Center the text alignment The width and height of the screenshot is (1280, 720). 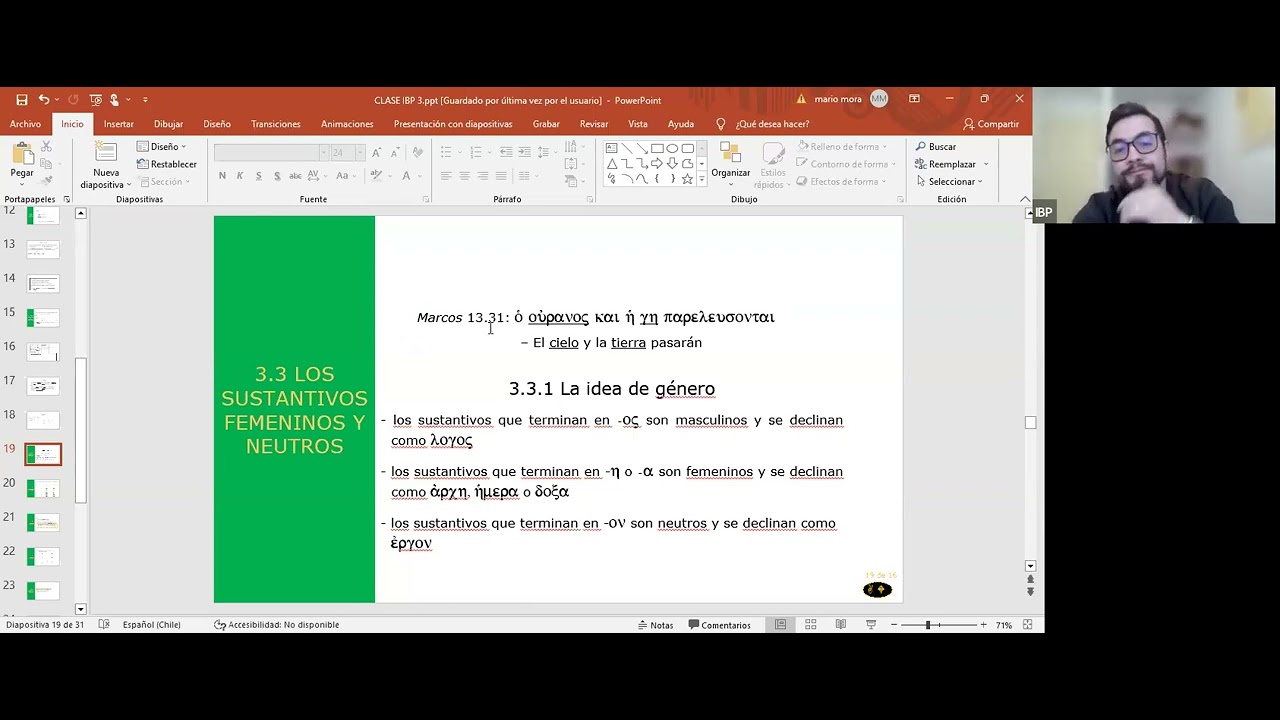click(x=464, y=176)
